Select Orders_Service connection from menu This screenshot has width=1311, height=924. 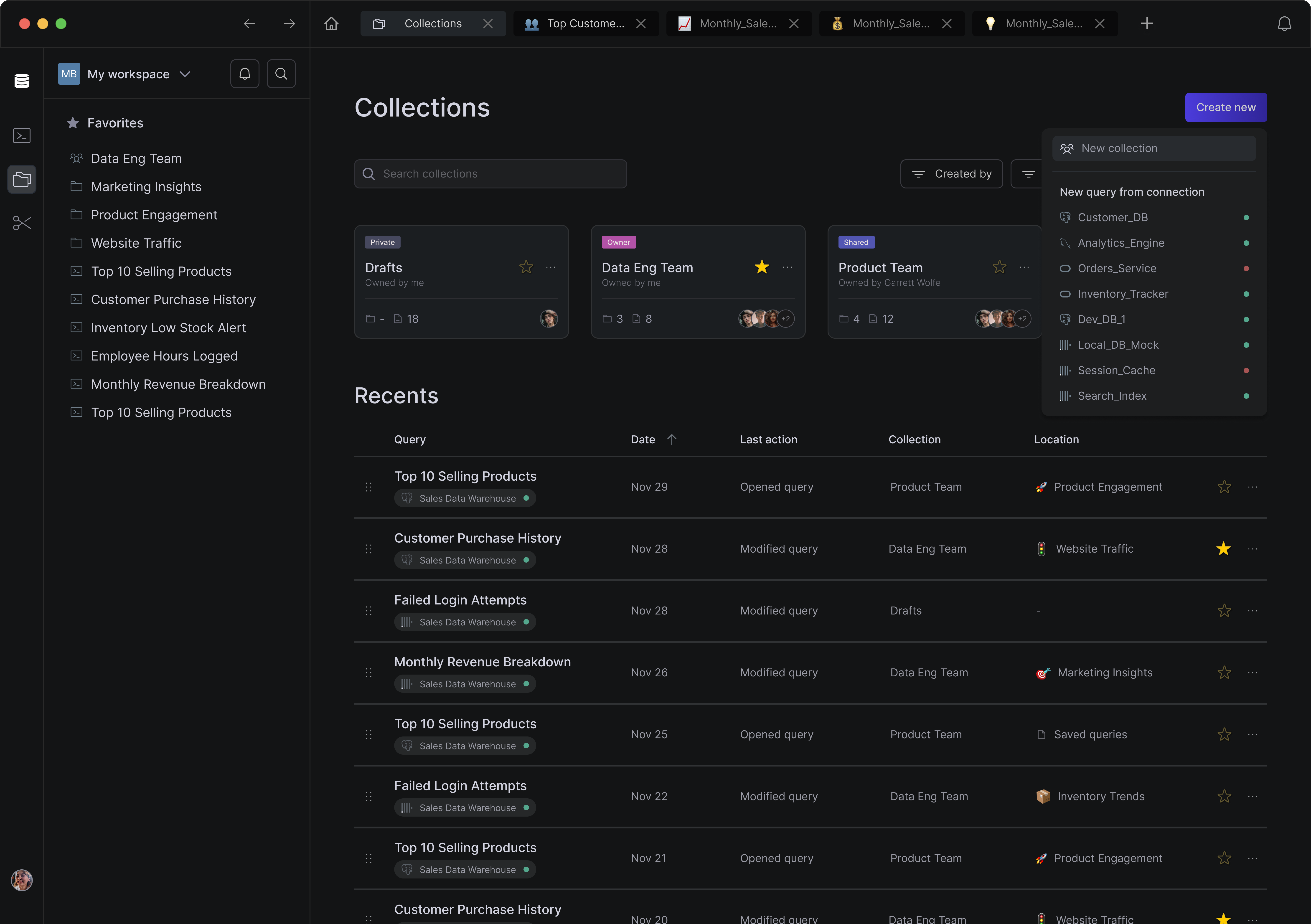click(x=1116, y=268)
